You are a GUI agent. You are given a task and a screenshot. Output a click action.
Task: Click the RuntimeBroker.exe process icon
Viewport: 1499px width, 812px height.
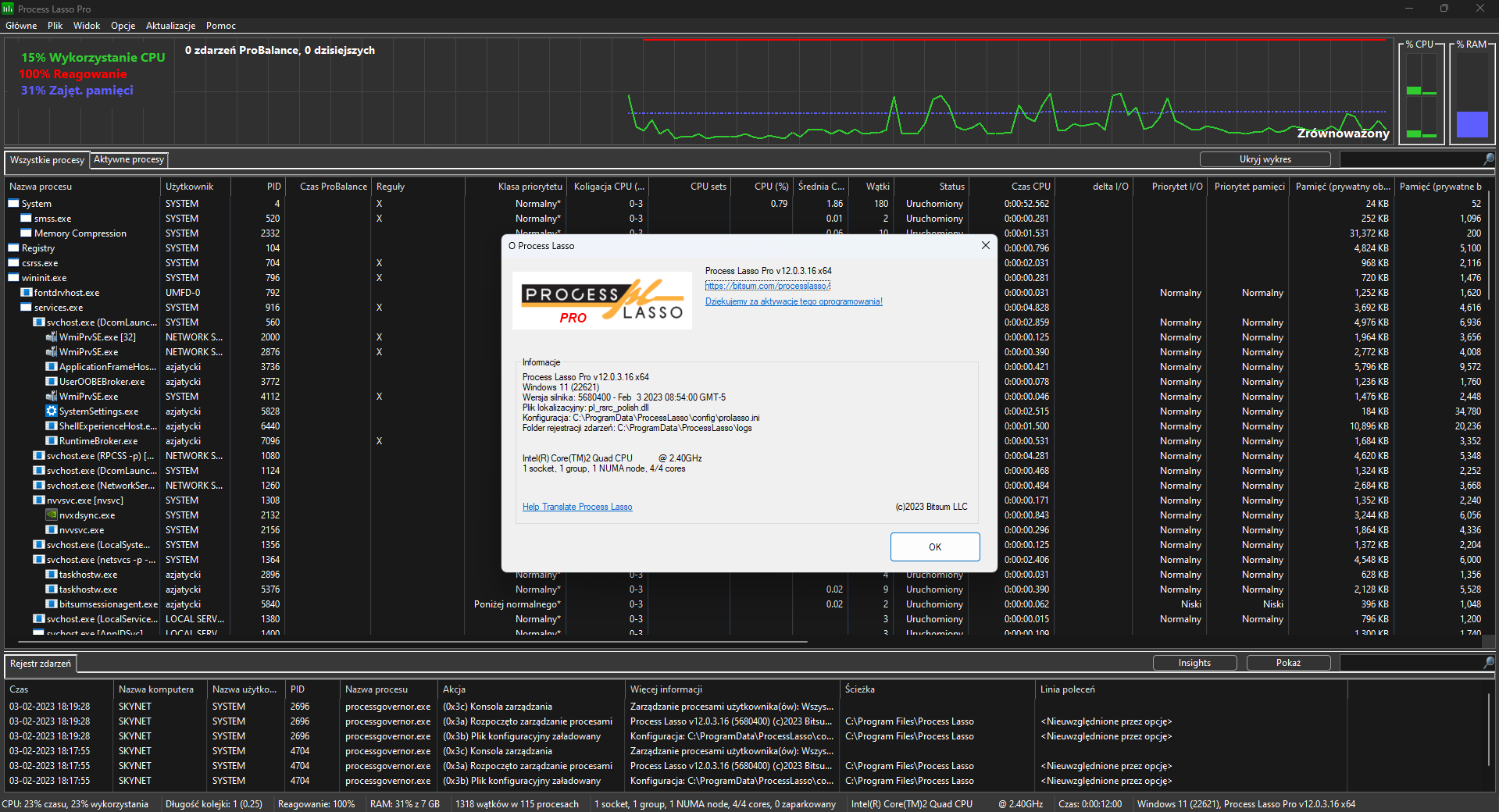click(52, 441)
